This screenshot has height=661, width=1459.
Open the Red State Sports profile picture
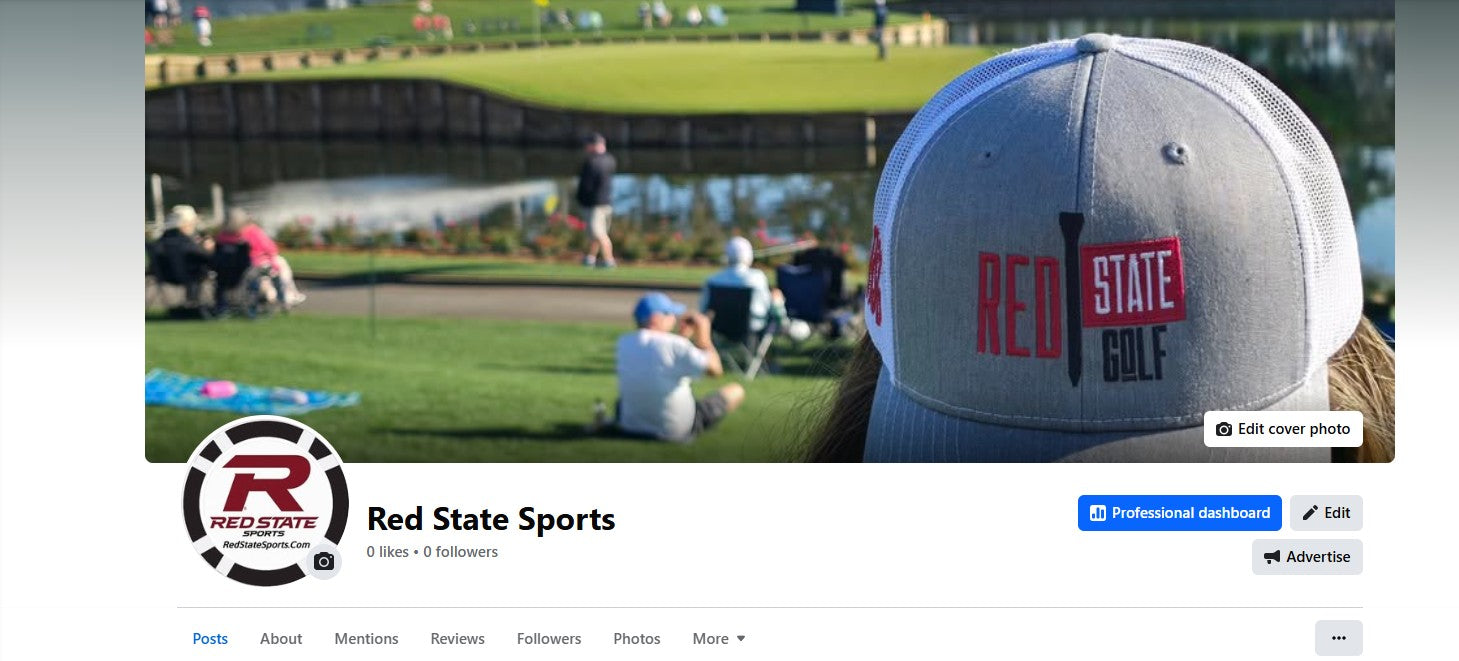265,501
